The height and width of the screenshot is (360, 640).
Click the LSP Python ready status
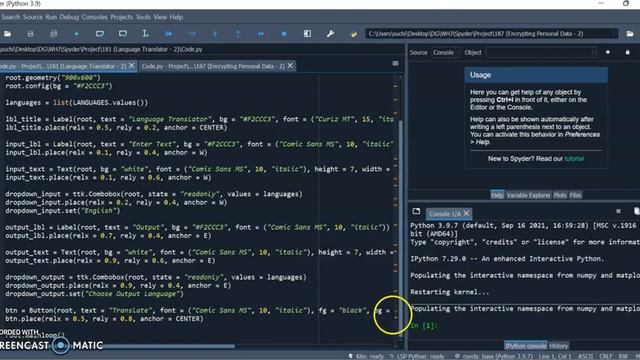click(x=417, y=356)
